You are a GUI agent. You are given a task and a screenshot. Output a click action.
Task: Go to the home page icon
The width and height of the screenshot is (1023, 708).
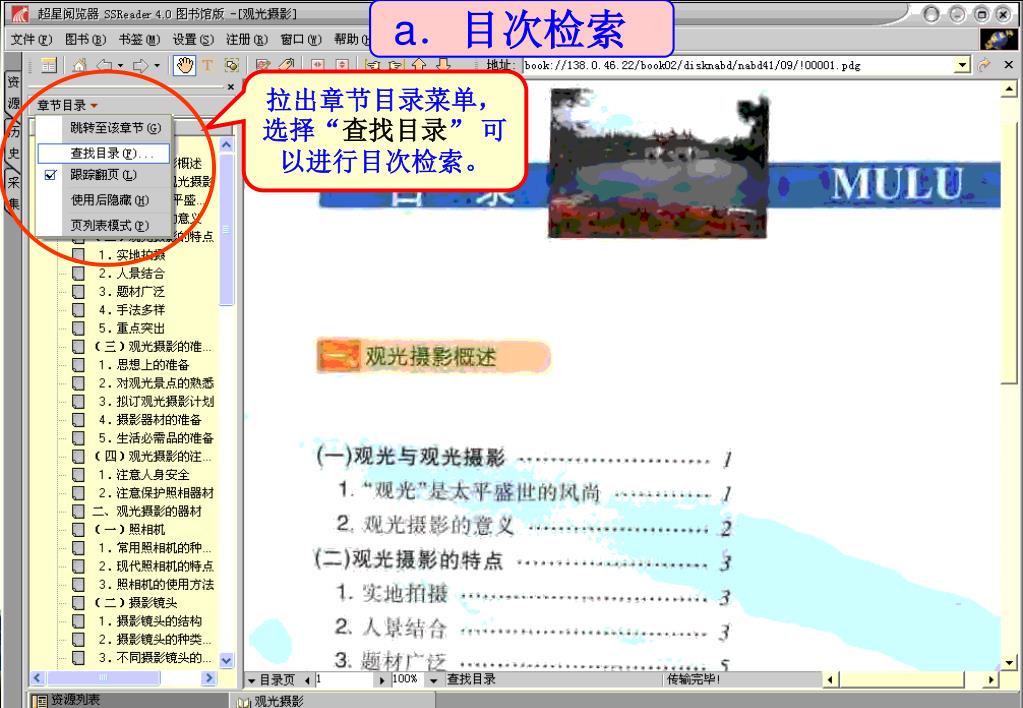point(80,65)
